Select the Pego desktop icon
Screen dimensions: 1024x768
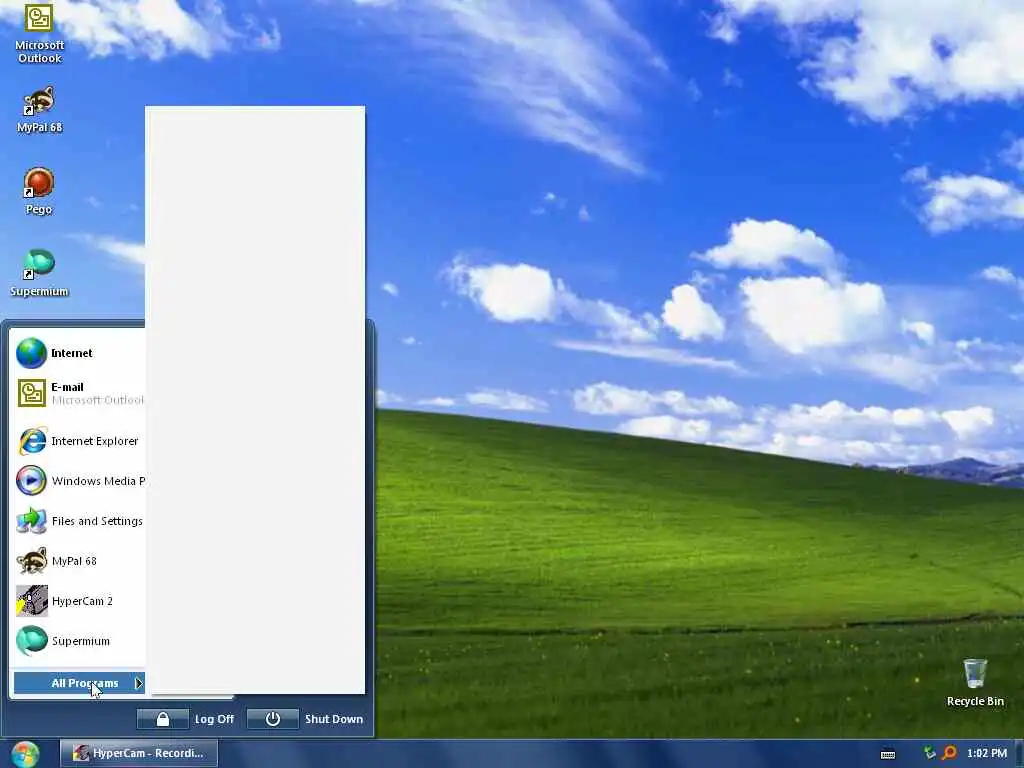tap(39, 191)
